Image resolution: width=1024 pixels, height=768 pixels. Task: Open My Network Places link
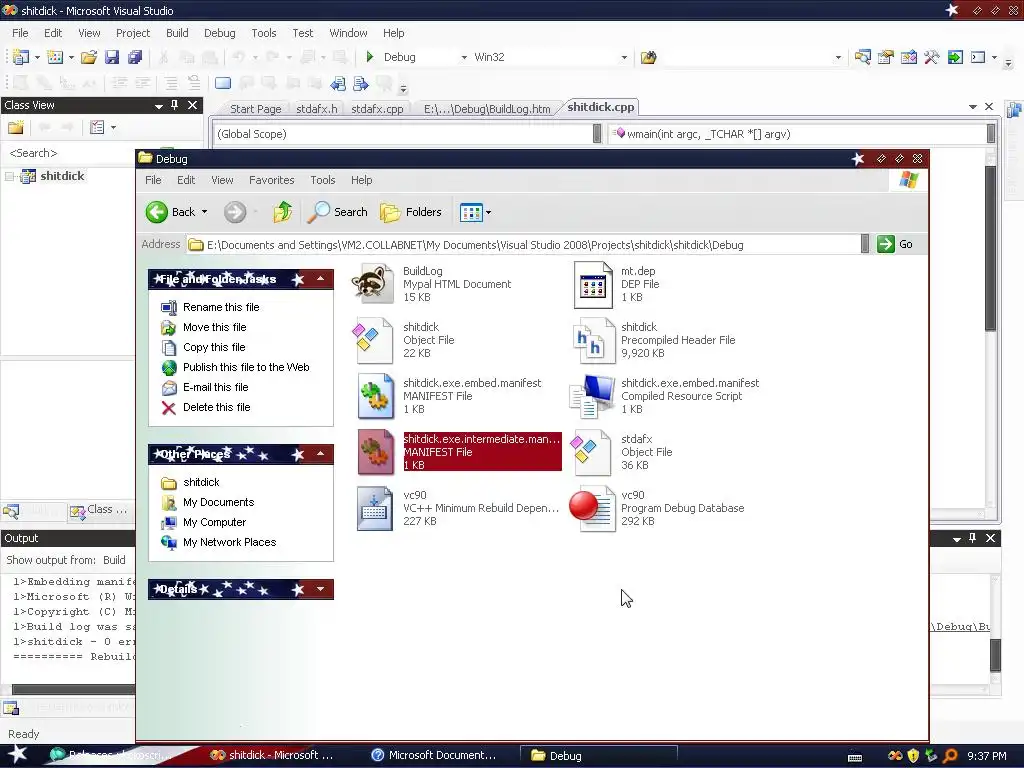tap(229, 543)
